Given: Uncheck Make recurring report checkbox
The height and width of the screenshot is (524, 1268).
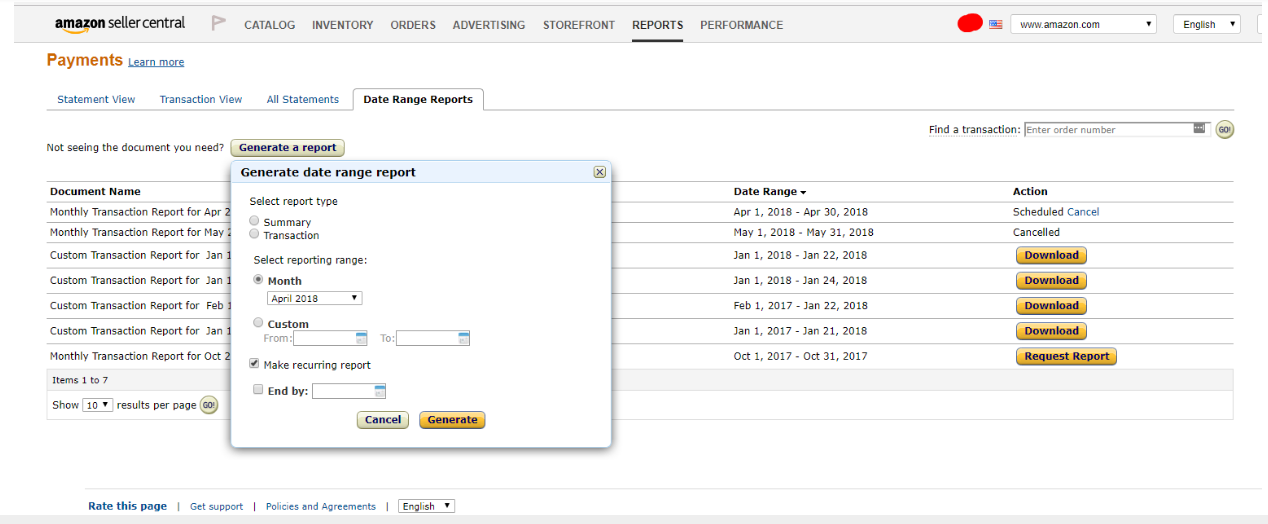Looking at the screenshot, I should coord(255,364).
